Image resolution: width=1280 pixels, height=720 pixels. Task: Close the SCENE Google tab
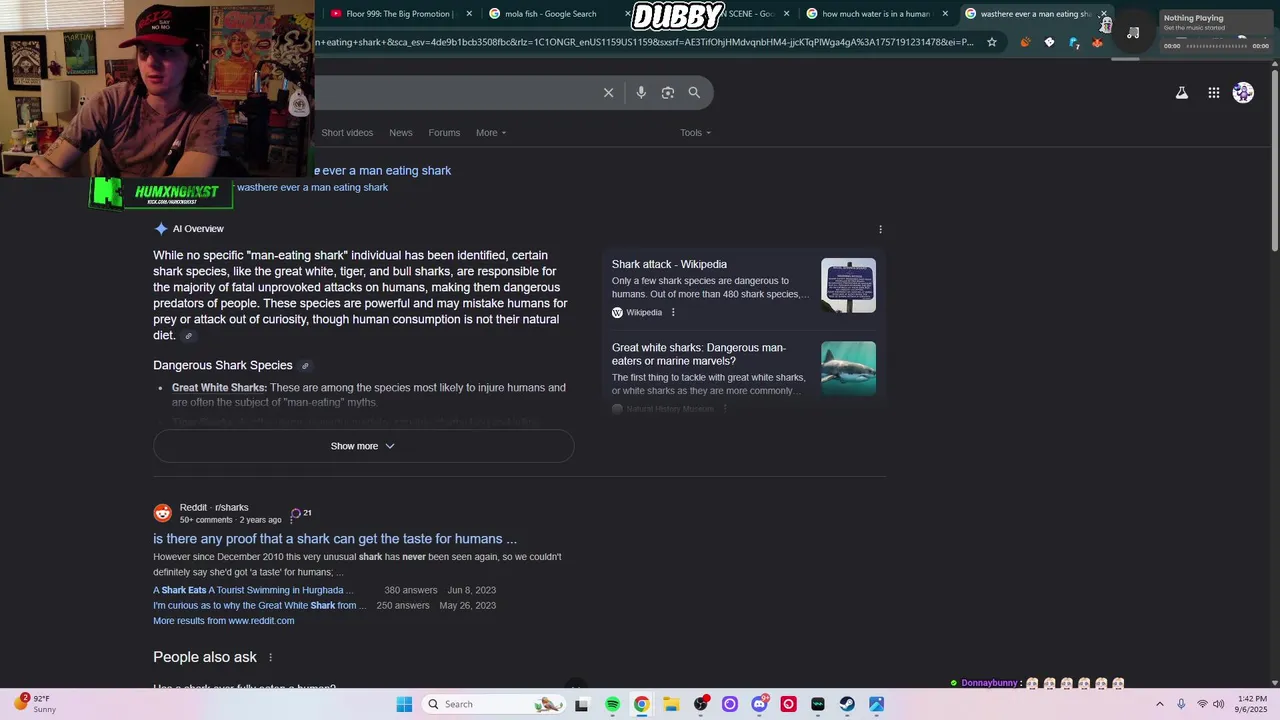tap(786, 14)
